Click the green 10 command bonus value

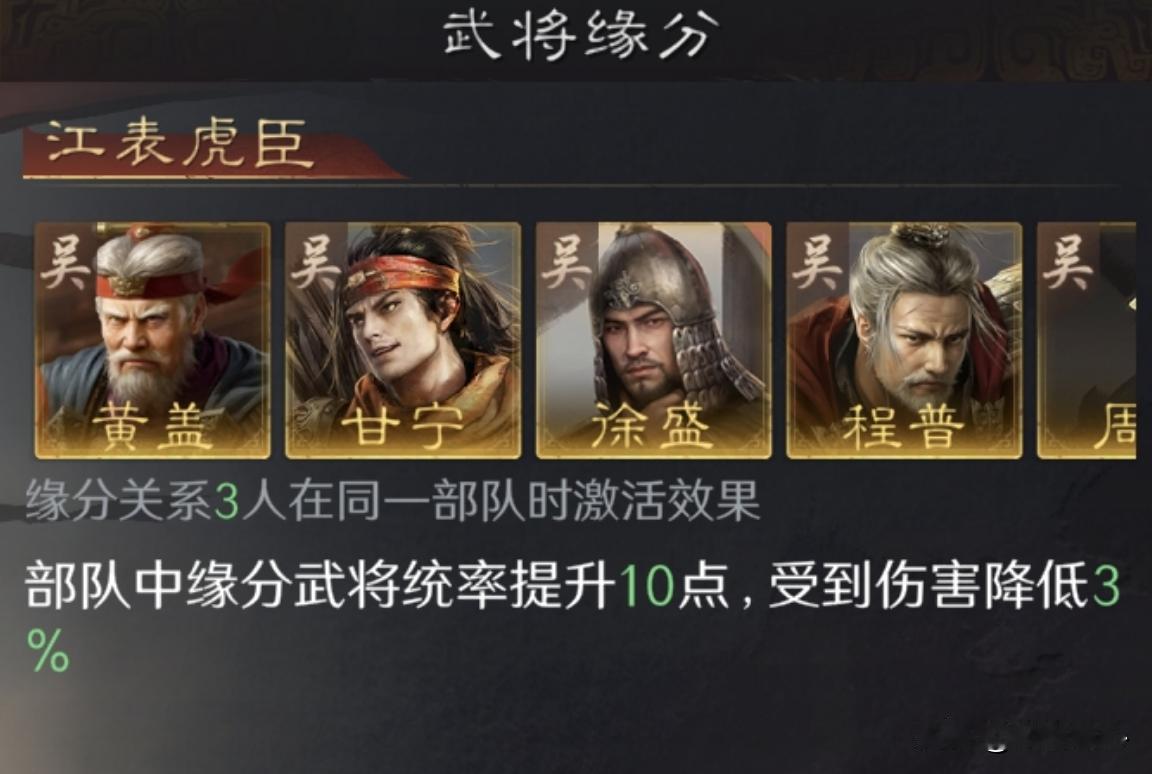click(x=647, y=586)
